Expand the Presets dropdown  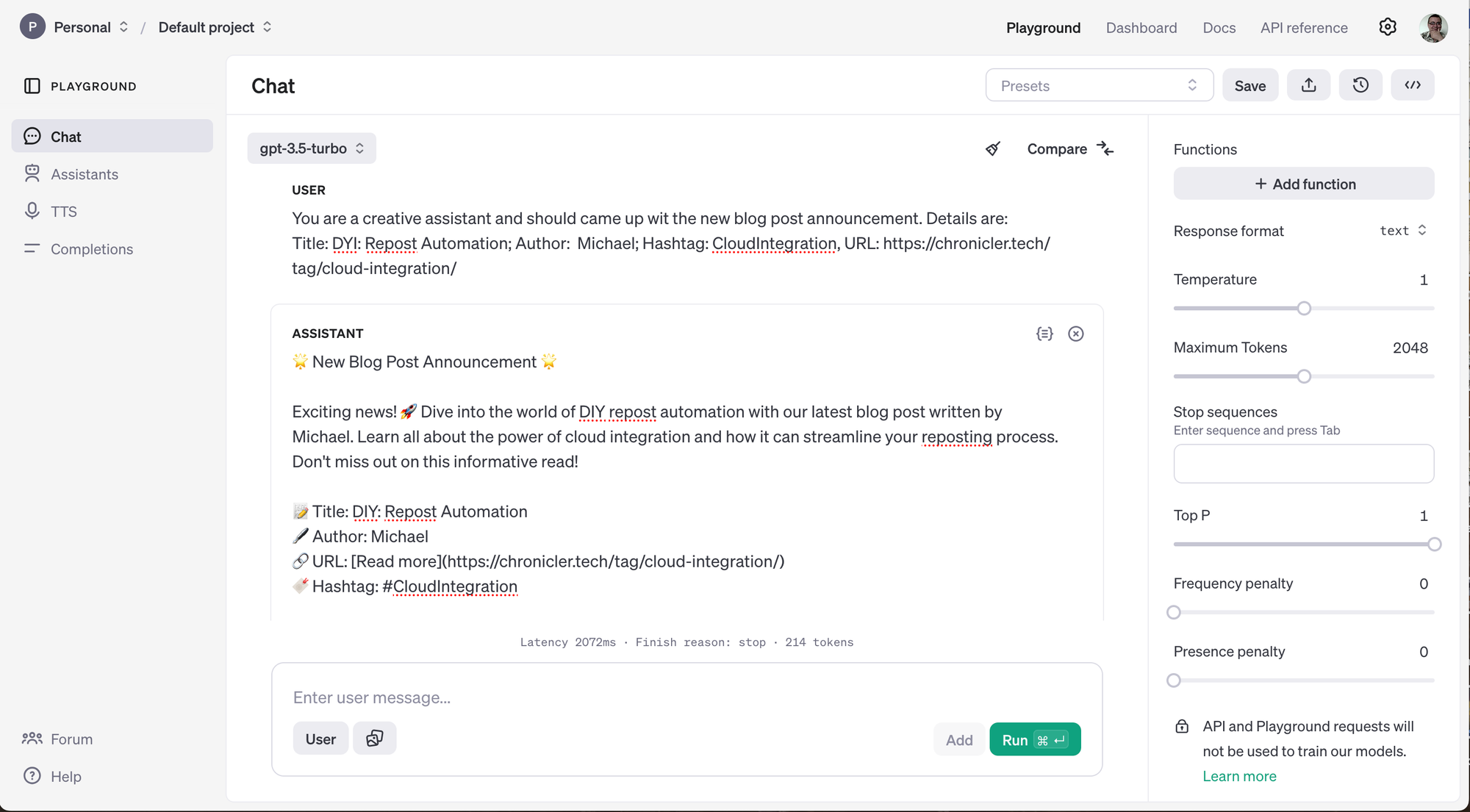coord(1099,85)
